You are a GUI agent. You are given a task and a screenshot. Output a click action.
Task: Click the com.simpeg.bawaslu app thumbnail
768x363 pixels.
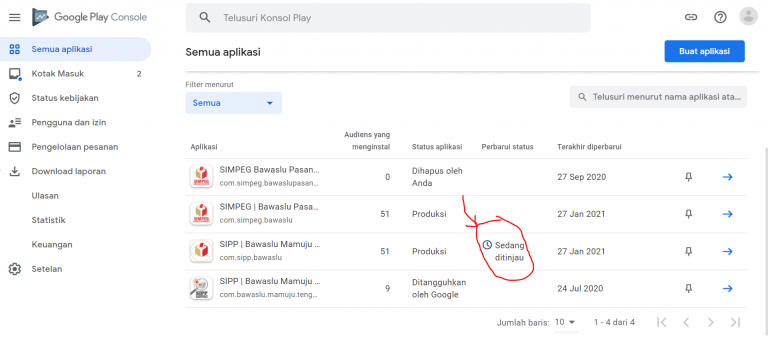tap(201, 214)
